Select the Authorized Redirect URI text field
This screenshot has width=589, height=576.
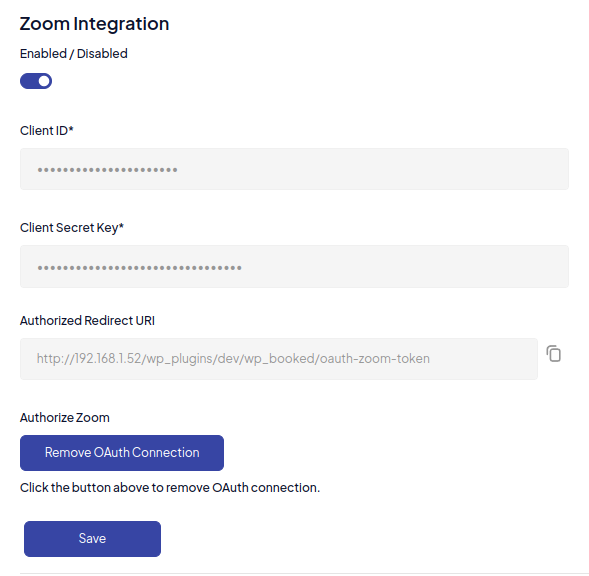(x=279, y=359)
